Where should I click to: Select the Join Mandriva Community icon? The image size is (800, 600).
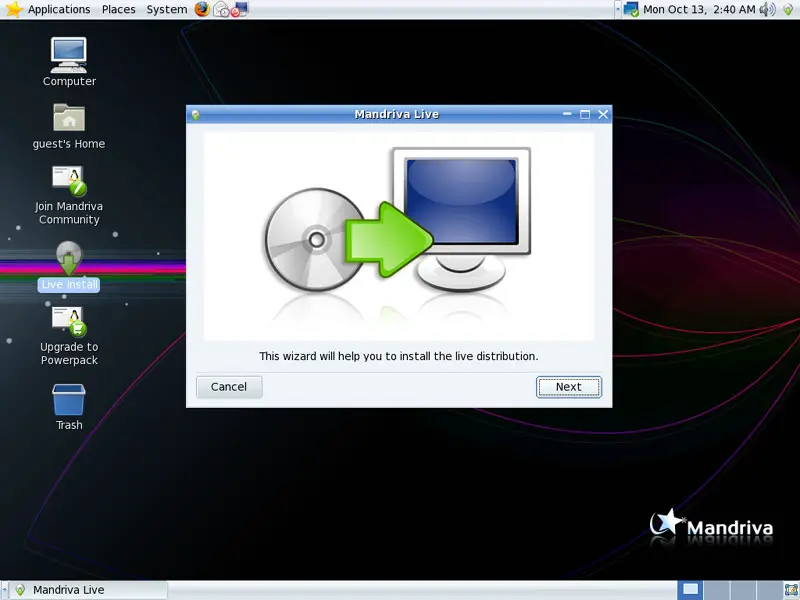[x=69, y=195]
